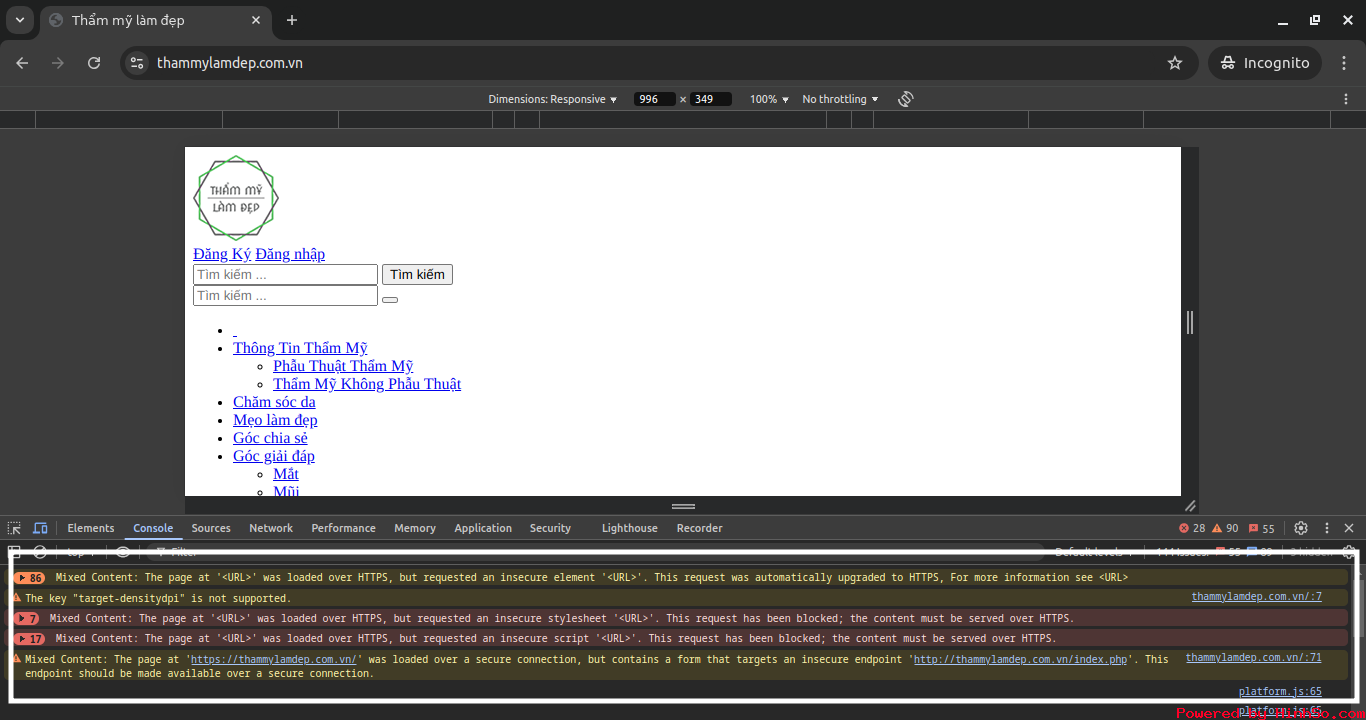This screenshot has height=720, width=1366.
Task: Click the small blank submit button
Action: coord(390,300)
